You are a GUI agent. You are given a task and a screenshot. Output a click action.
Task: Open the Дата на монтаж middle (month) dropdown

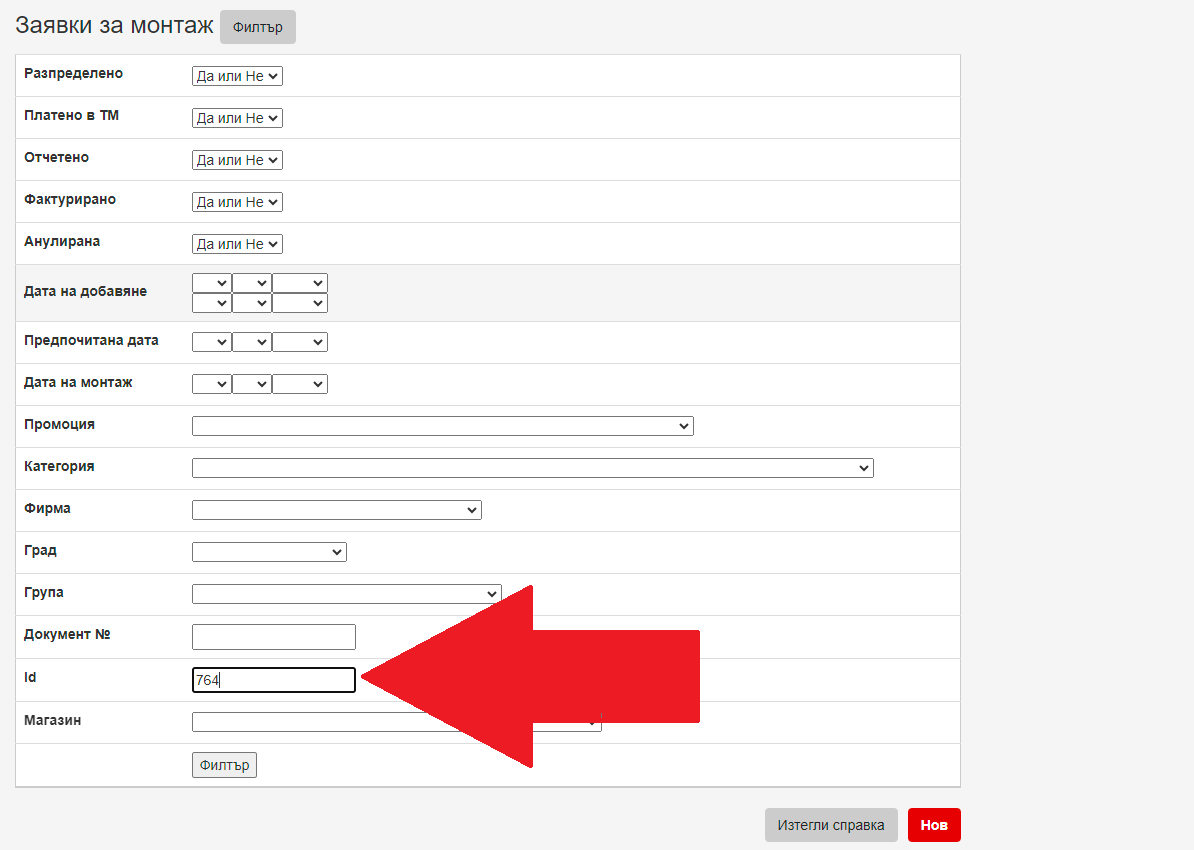252,384
